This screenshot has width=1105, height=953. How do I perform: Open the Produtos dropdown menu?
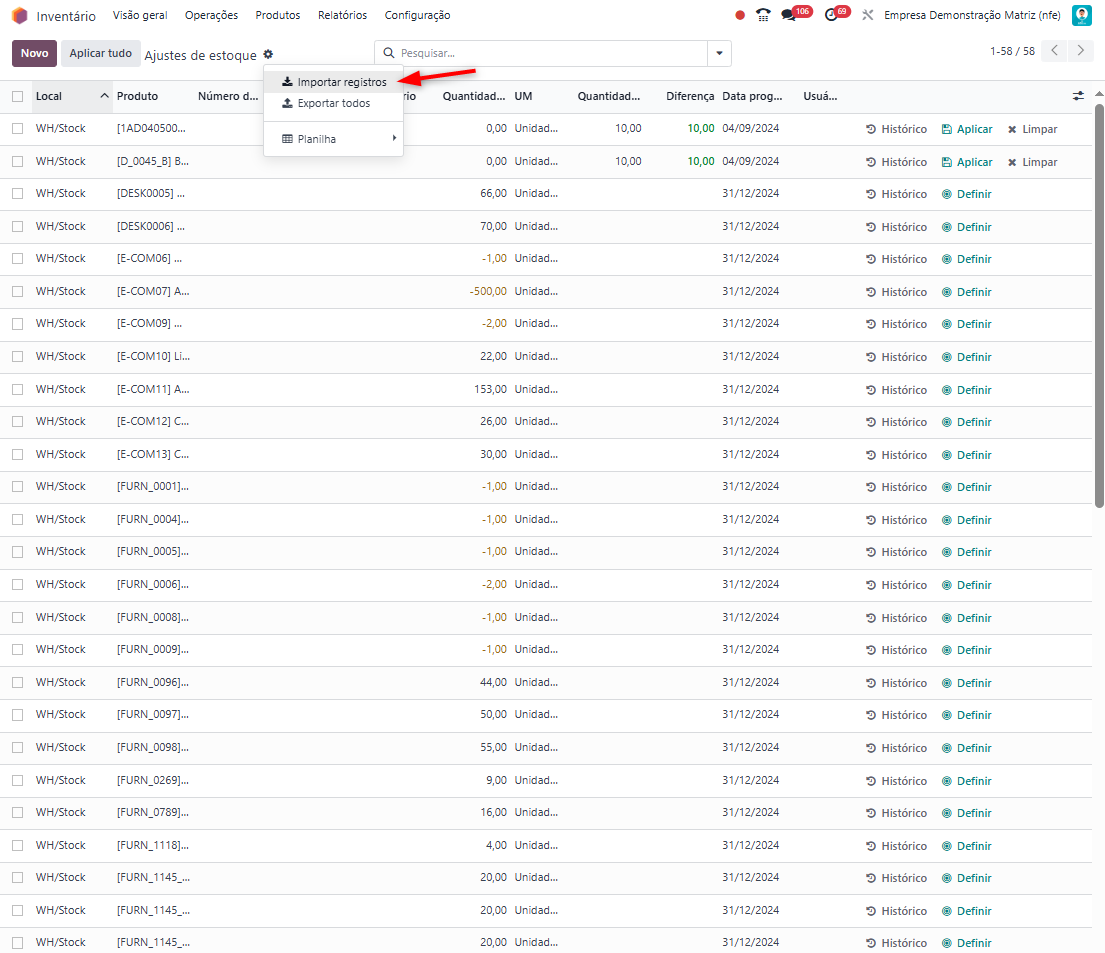278,15
